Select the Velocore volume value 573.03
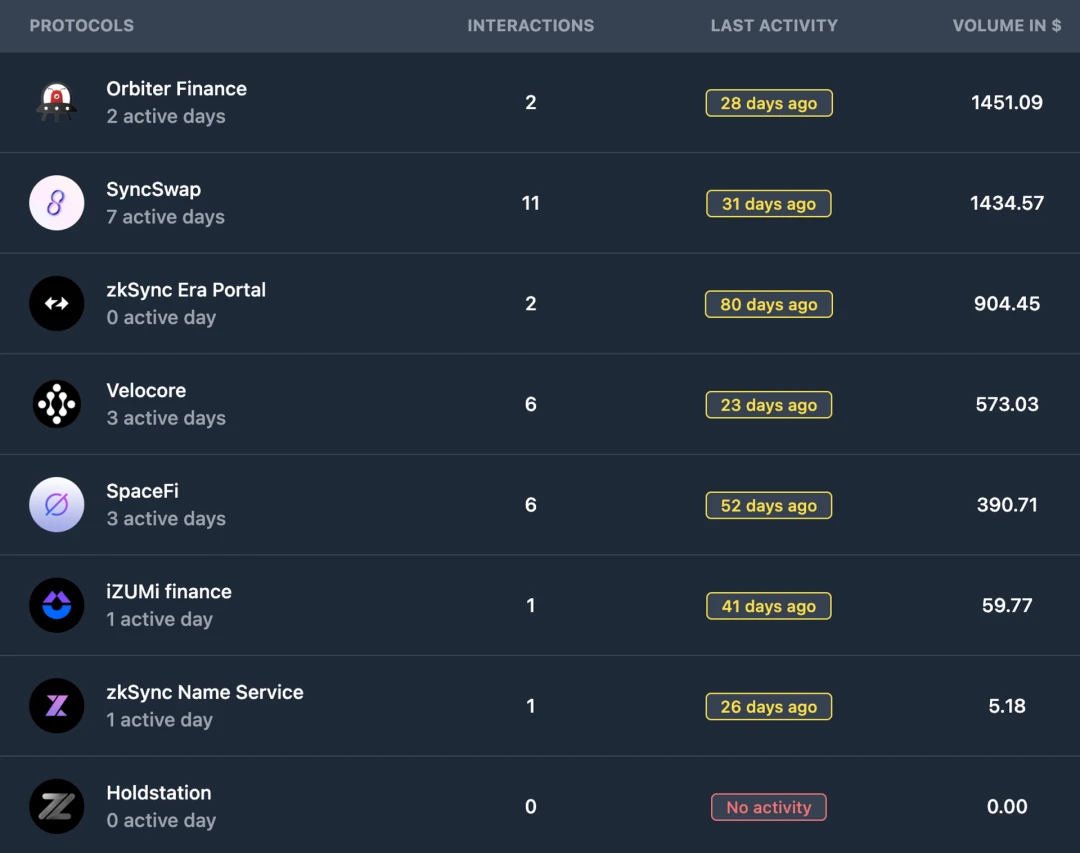Image resolution: width=1080 pixels, height=853 pixels. click(x=1006, y=404)
